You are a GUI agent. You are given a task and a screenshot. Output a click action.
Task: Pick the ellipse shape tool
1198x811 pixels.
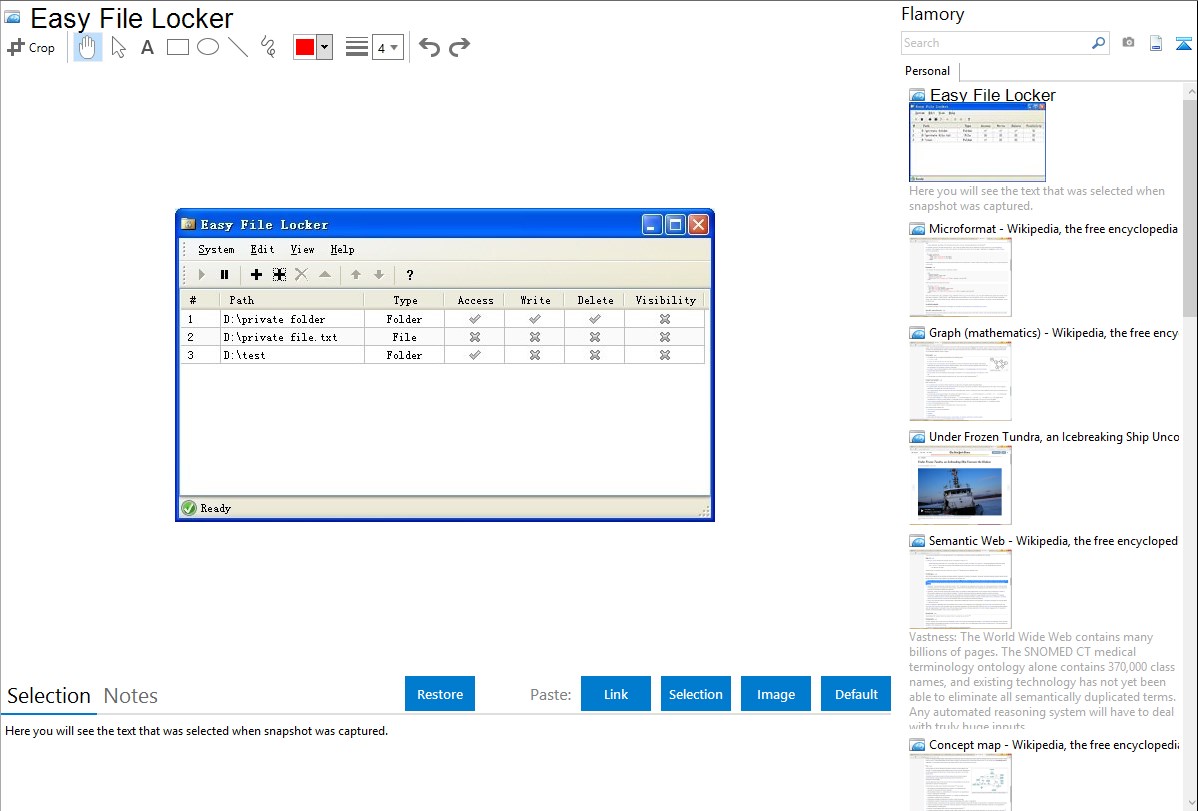pos(208,47)
